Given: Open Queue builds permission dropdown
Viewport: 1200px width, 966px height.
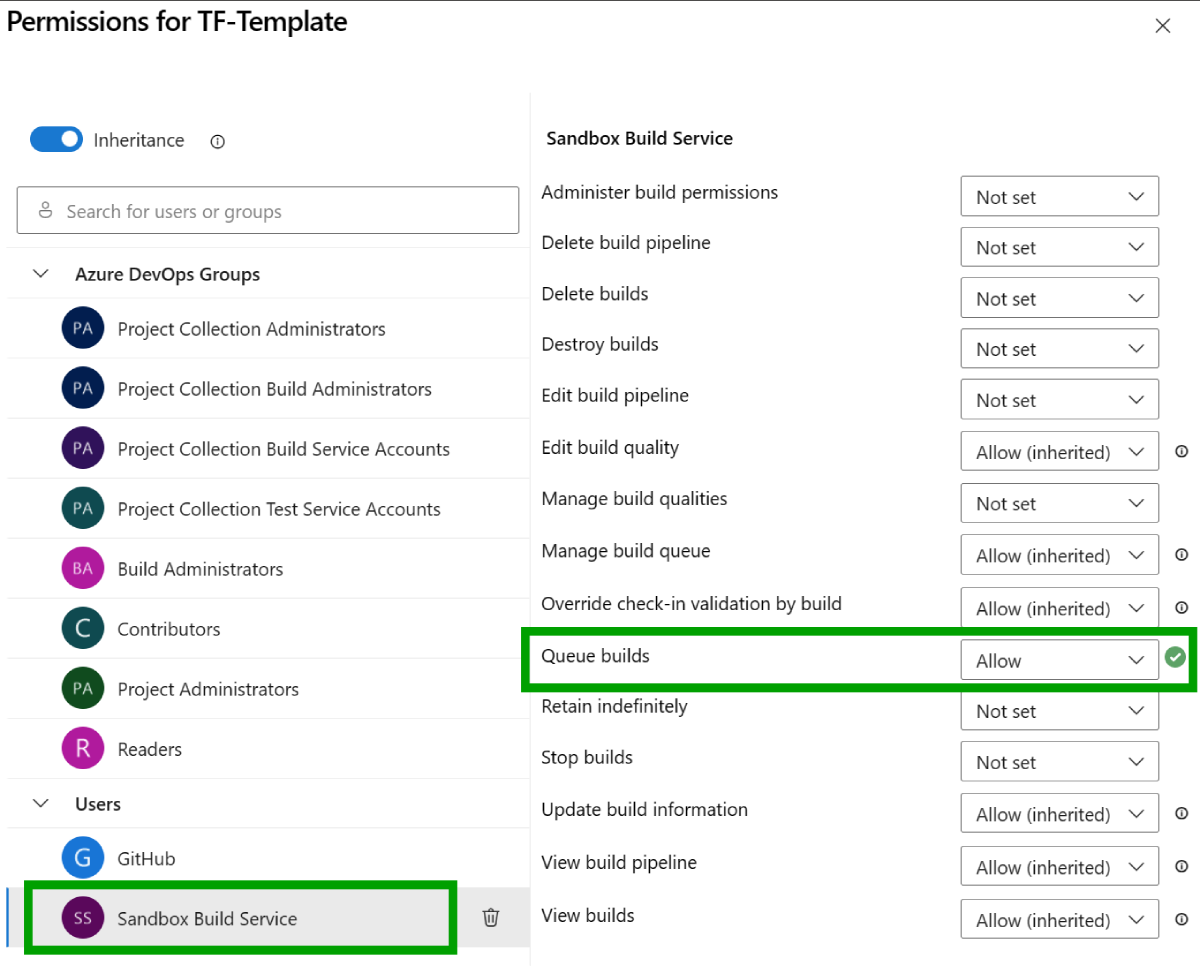Looking at the screenshot, I should click(x=1059, y=660).
